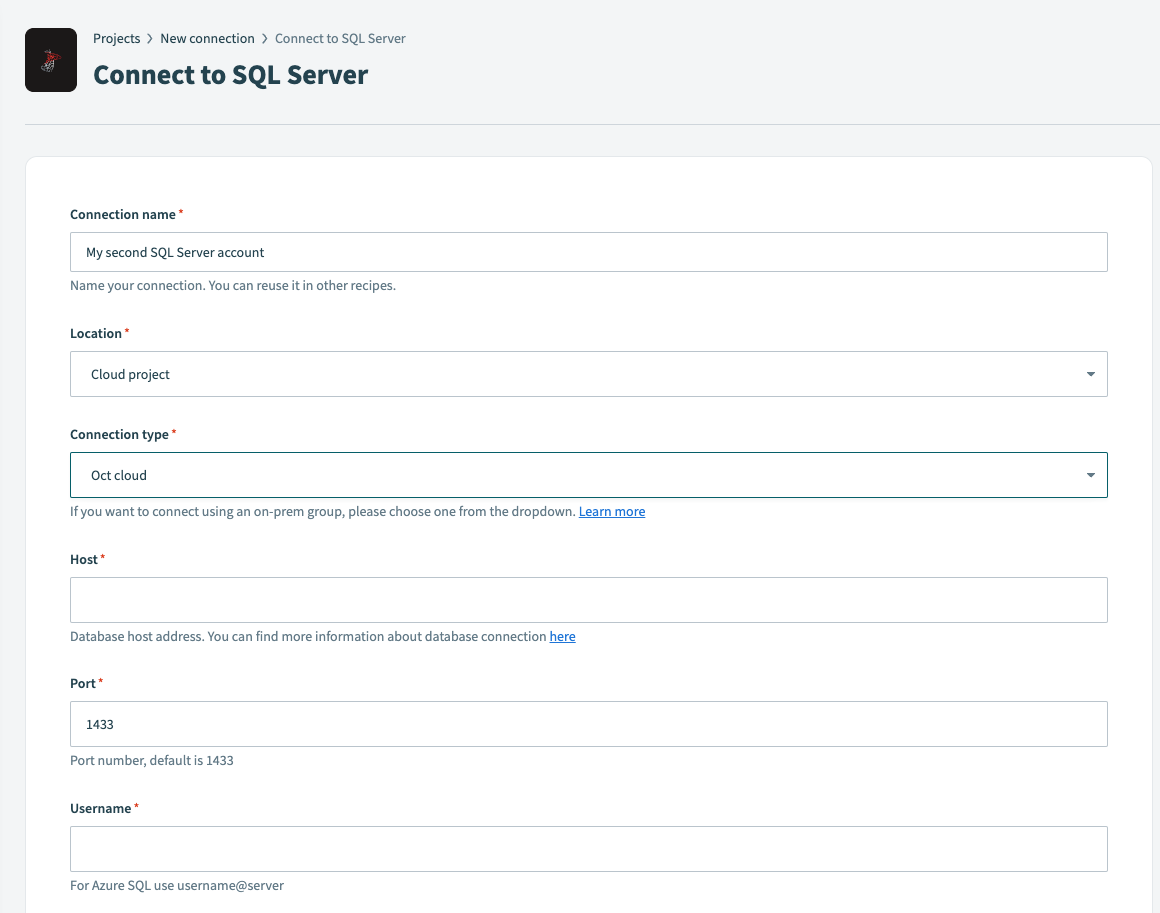Click the red application logo icon
The height and width of the screenshot is (913, 1160).
click(x=50, y=60)
